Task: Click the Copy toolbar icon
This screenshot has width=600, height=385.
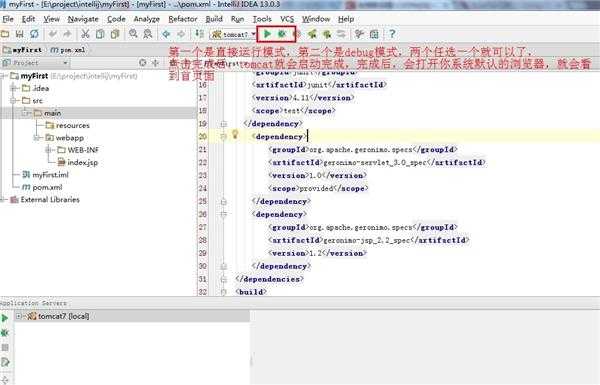Action: pos(100,34)
